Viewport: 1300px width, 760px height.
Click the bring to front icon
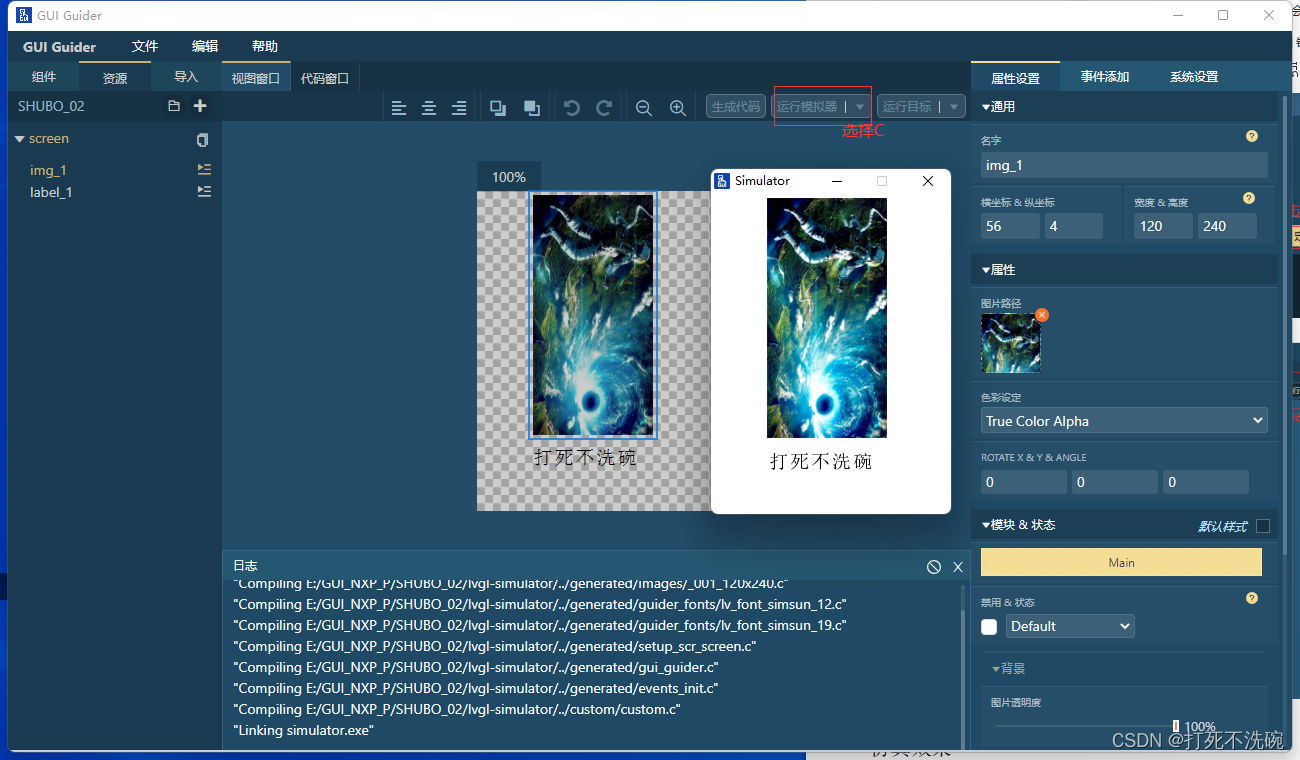[x=498, y=108]
